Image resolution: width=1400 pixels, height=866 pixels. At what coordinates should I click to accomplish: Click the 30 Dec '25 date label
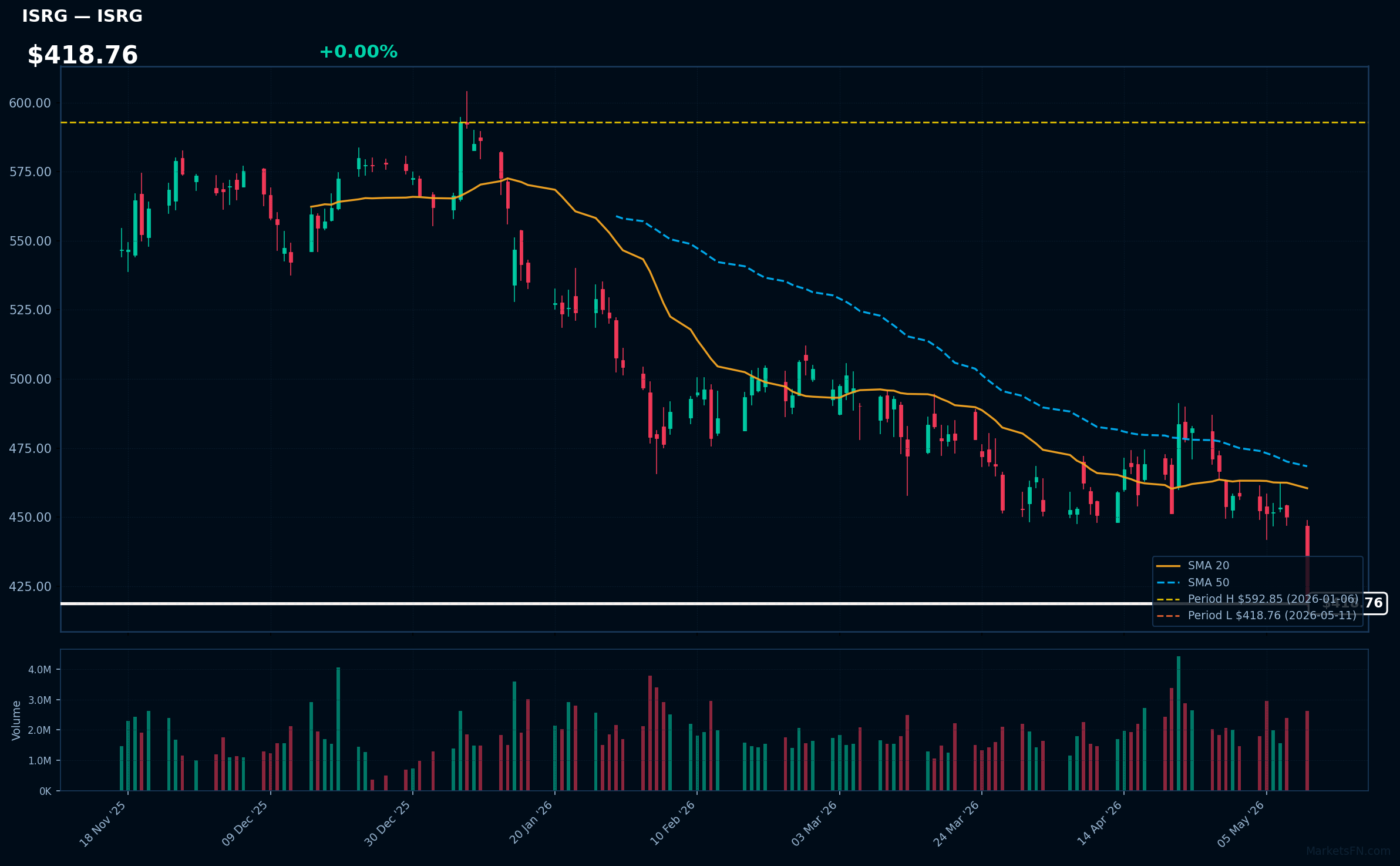coord(388,824)
